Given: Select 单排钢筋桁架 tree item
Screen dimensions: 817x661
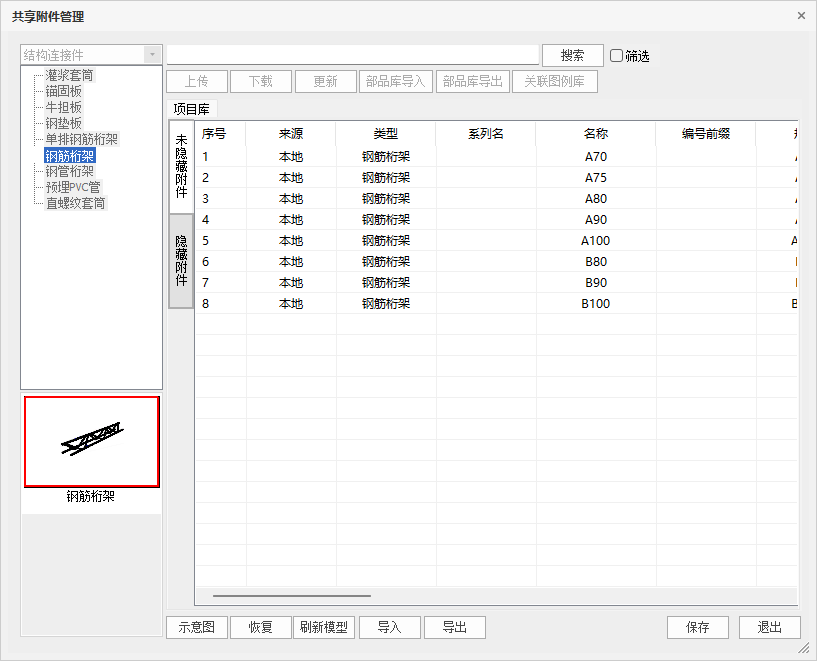Looking at the screenshot, I should (81, 139).
